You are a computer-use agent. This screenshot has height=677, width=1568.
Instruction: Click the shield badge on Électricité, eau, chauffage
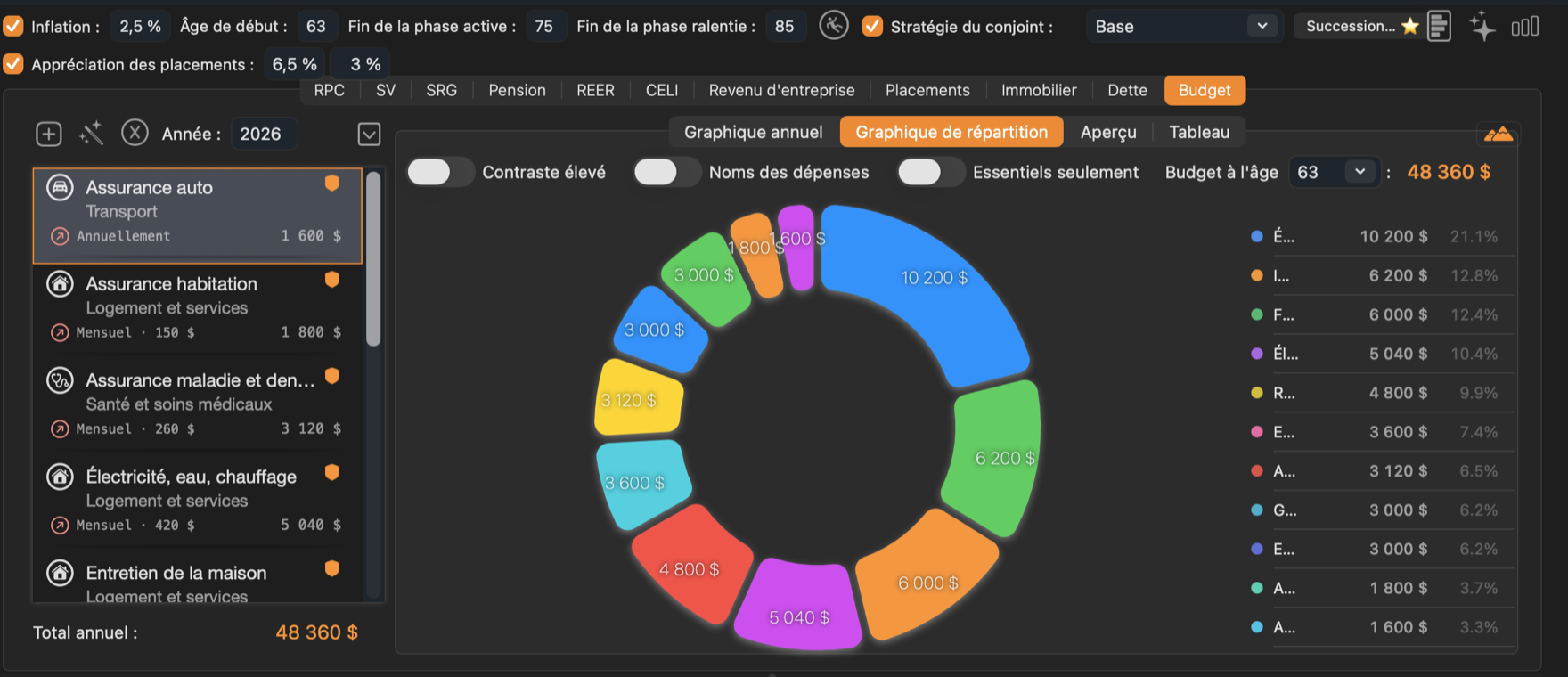[332, 472]
